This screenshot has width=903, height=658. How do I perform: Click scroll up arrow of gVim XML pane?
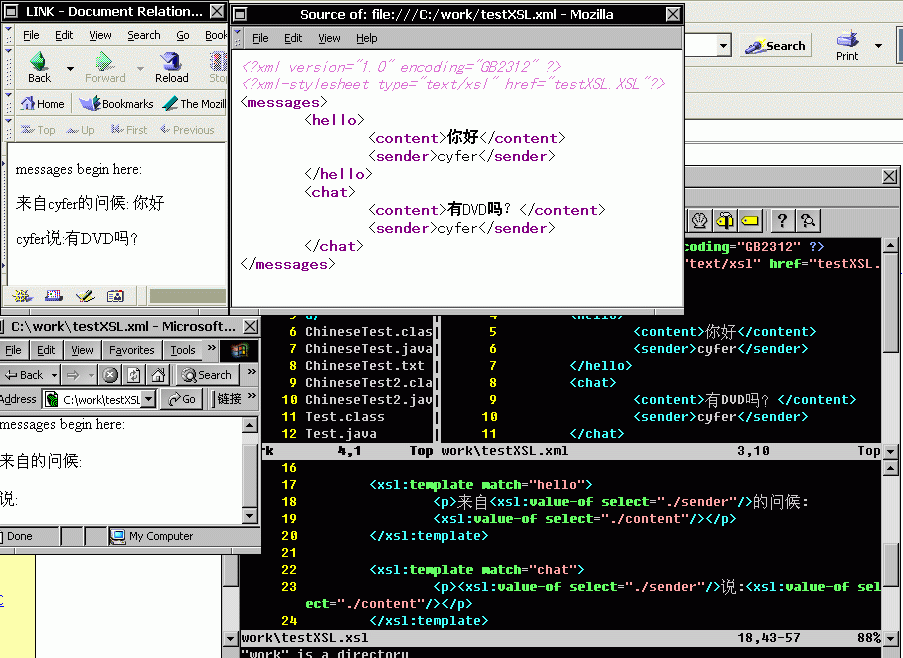tap(890, 246)
